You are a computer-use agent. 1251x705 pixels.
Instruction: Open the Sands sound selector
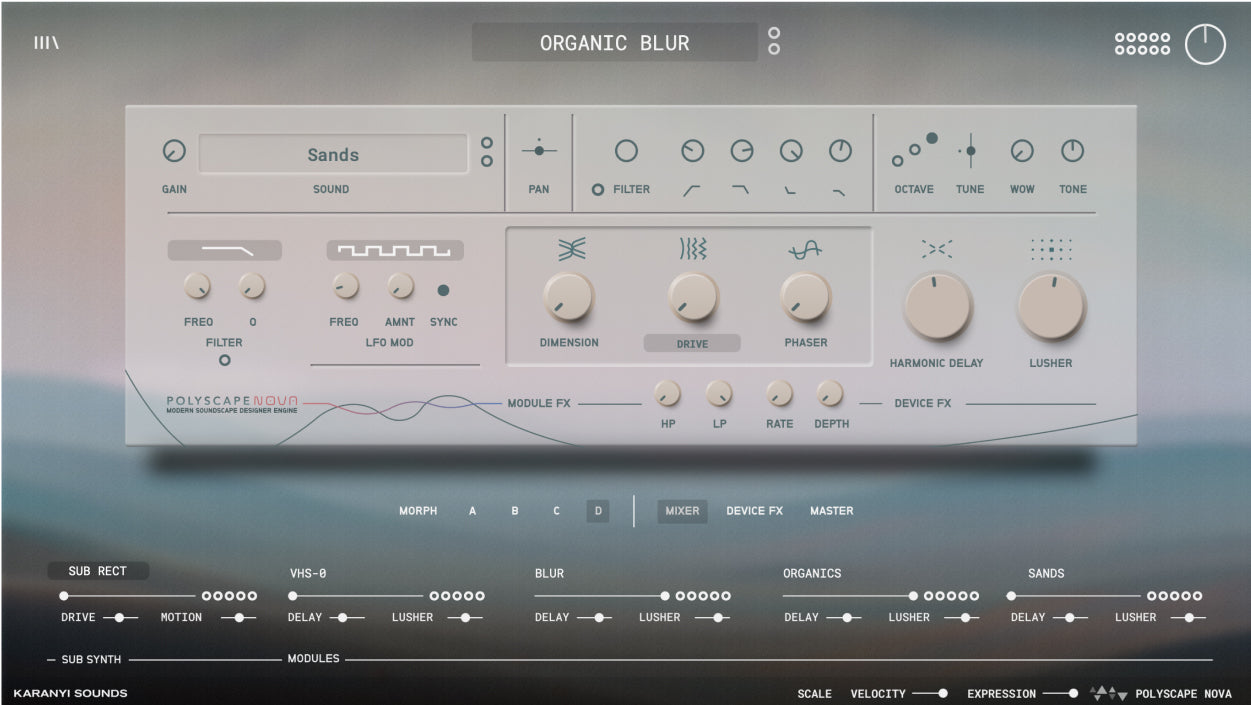point(333,155)
